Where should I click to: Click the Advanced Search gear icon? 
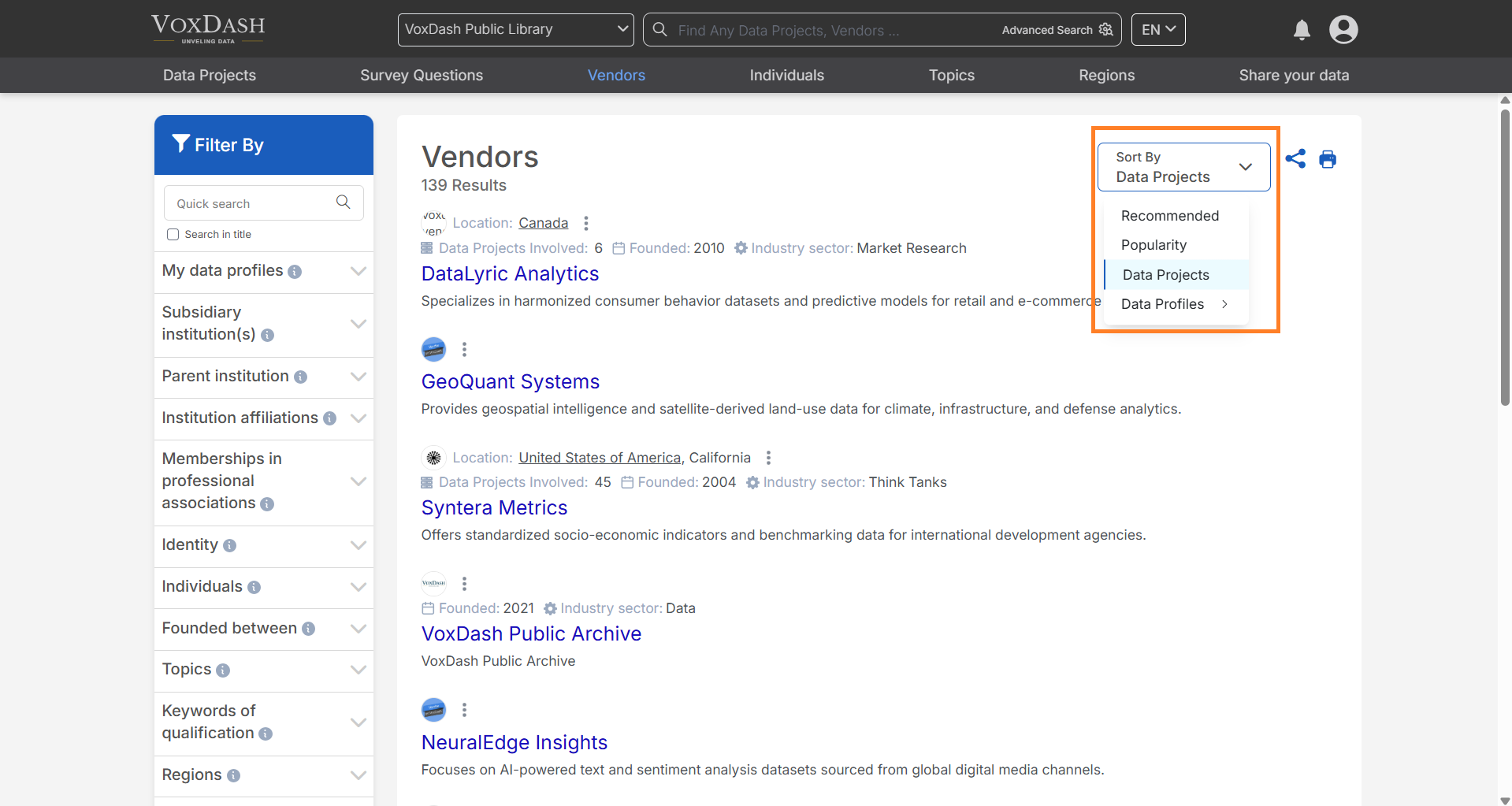1105,29
